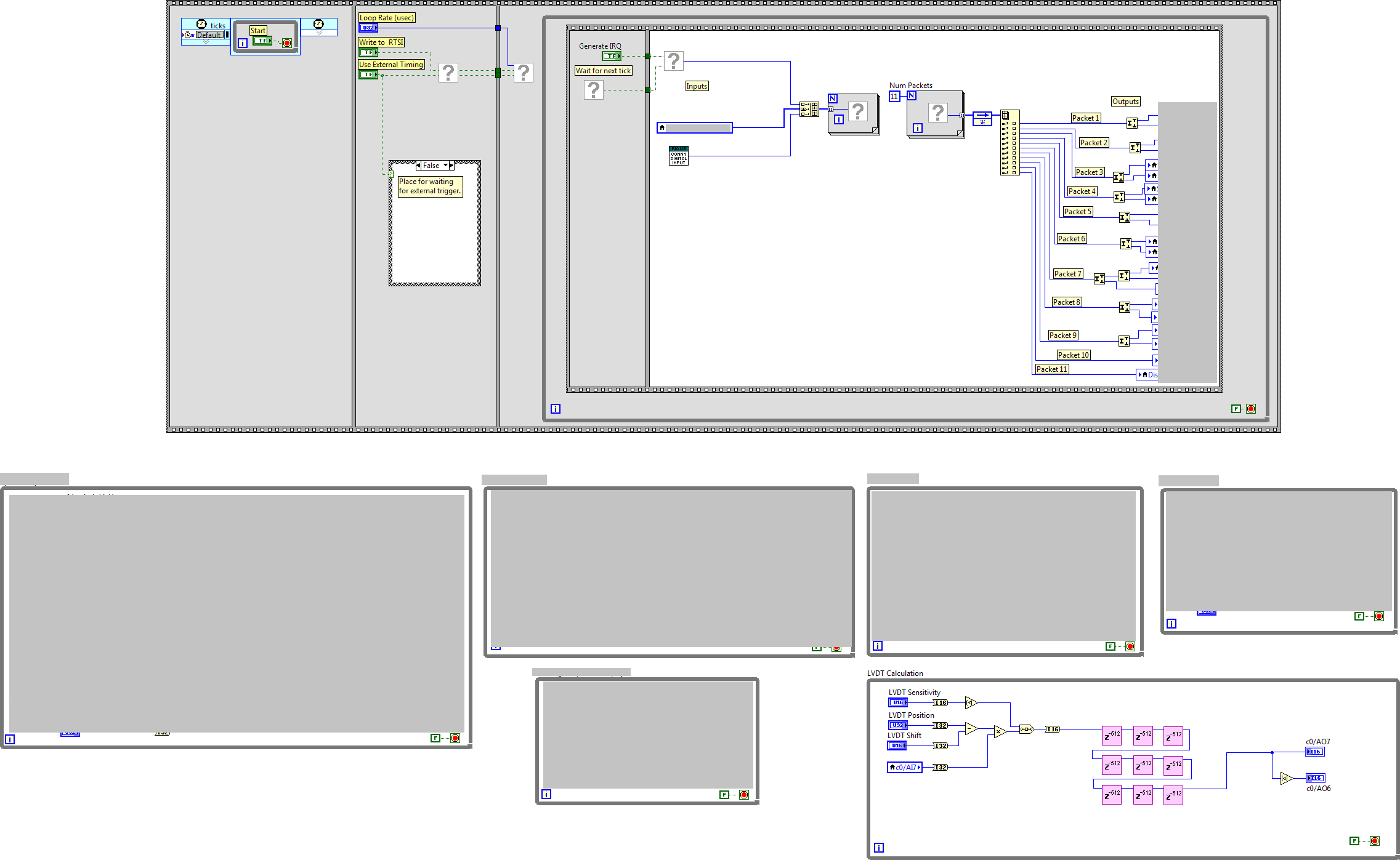Click the missing subVI below Wait for next tick

[x=594, y=90]
